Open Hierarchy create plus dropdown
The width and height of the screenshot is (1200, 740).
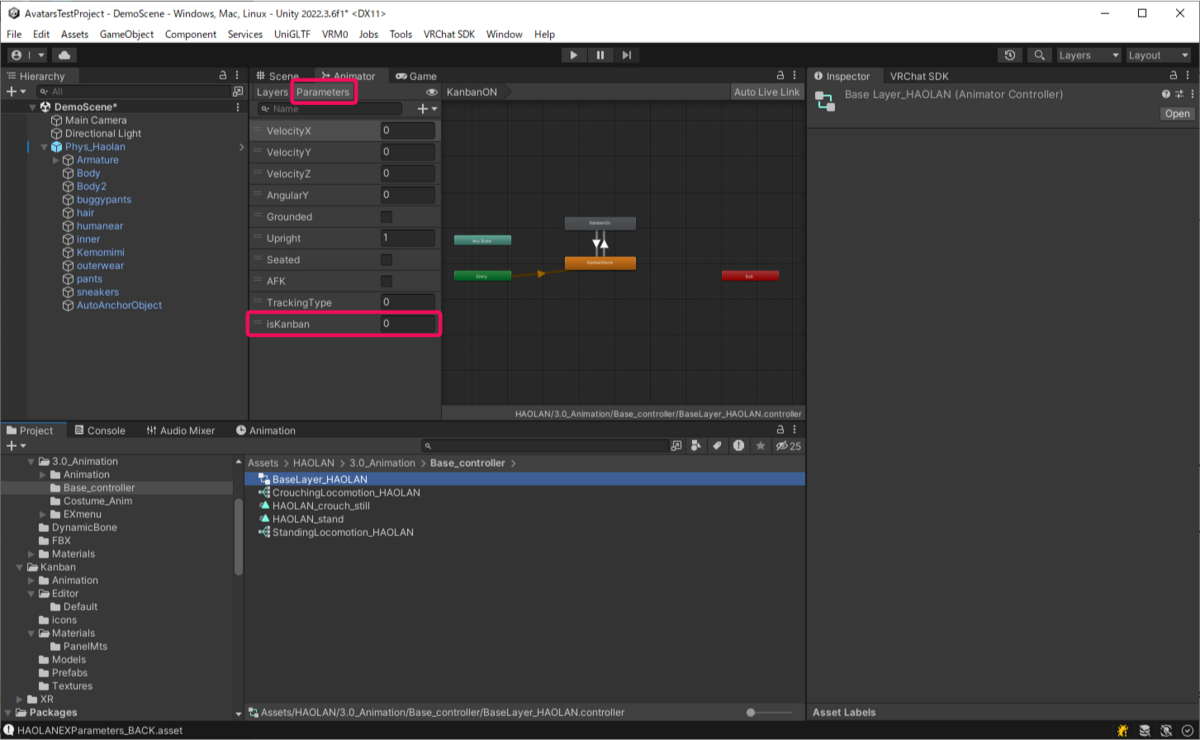[14, 91]
